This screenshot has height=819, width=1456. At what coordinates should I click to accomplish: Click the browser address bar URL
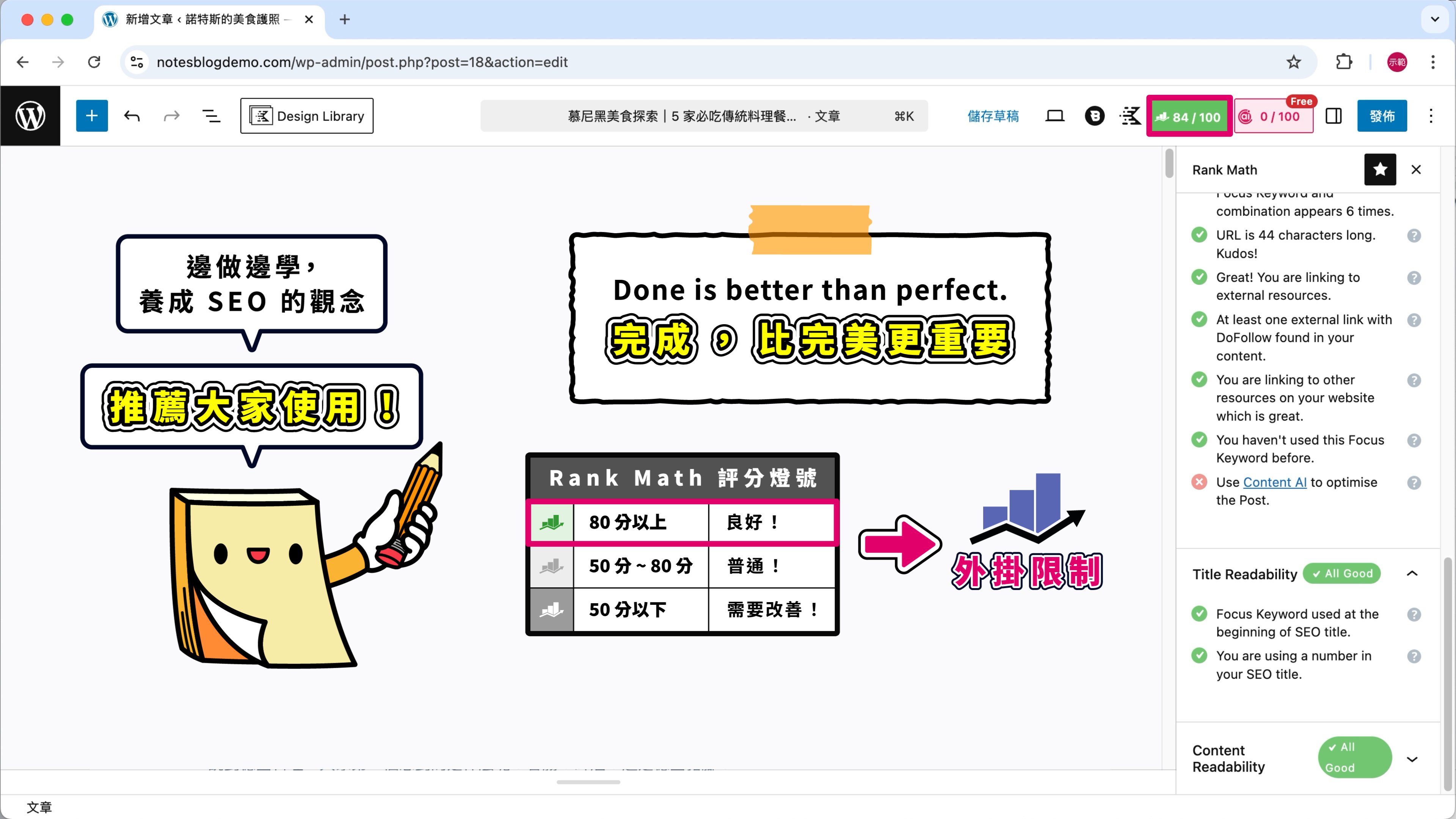(x=362, y=62)
